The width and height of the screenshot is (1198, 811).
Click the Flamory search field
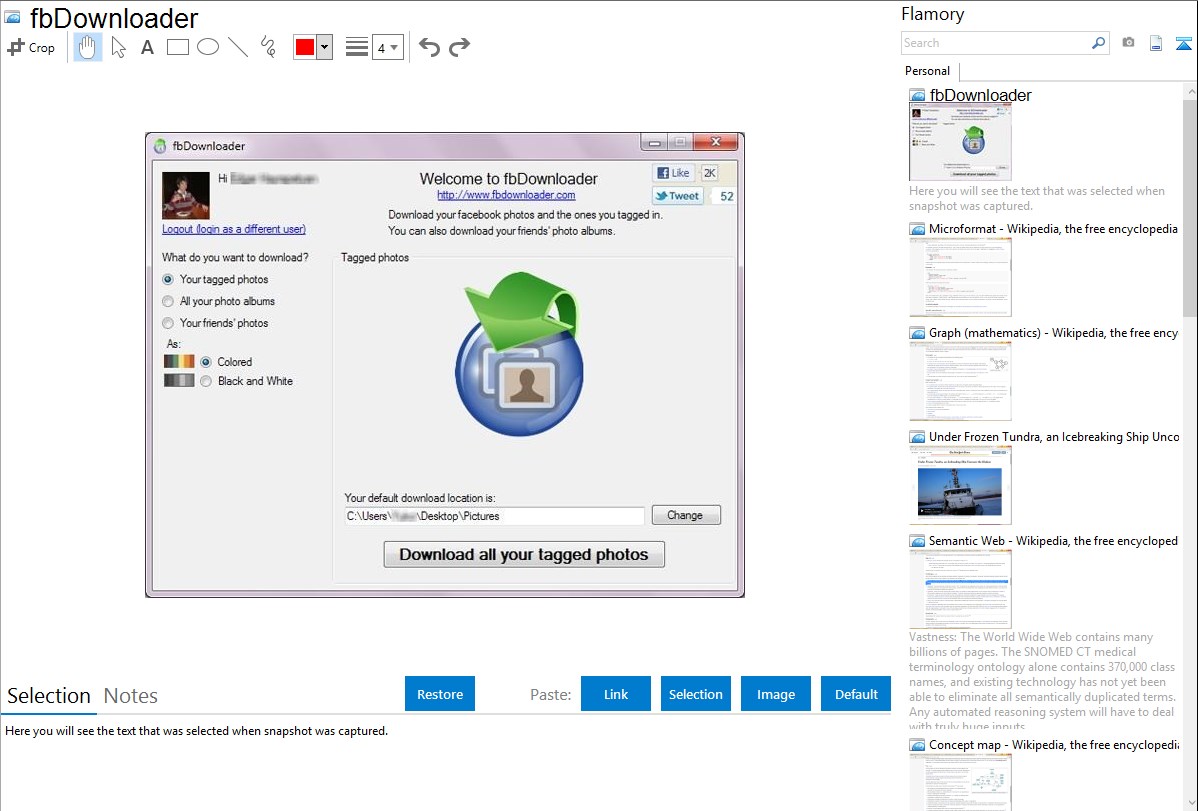coord(996,43)
